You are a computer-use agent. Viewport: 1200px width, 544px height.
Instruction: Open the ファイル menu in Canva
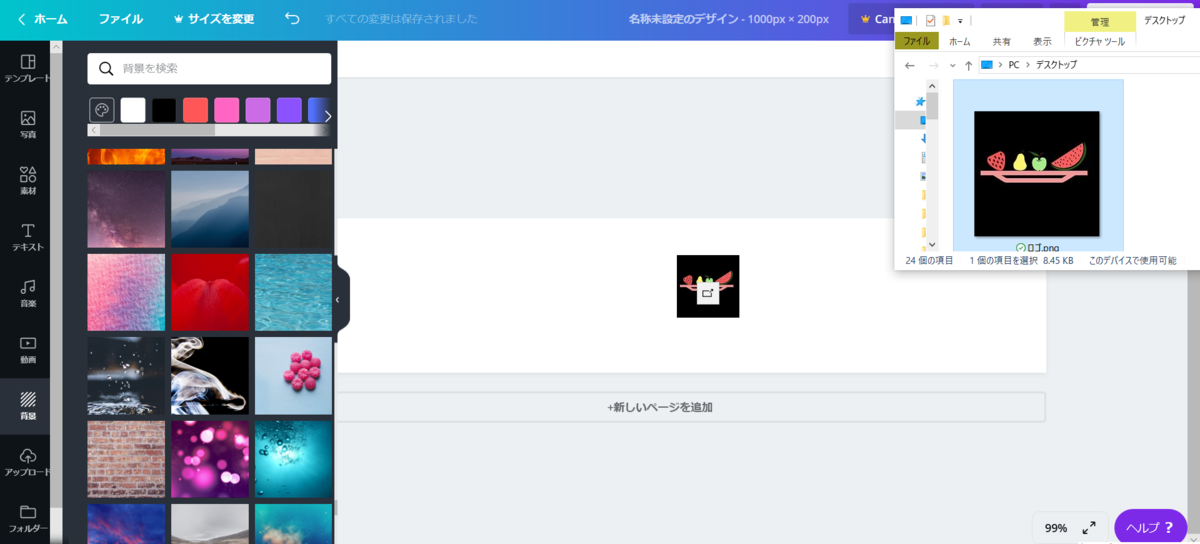[120, 19]
